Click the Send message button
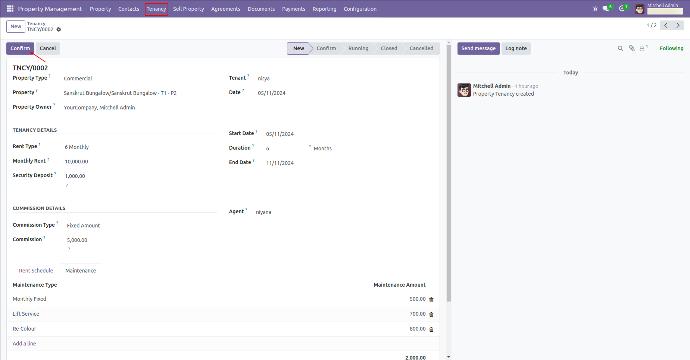 tap(478, 48)
